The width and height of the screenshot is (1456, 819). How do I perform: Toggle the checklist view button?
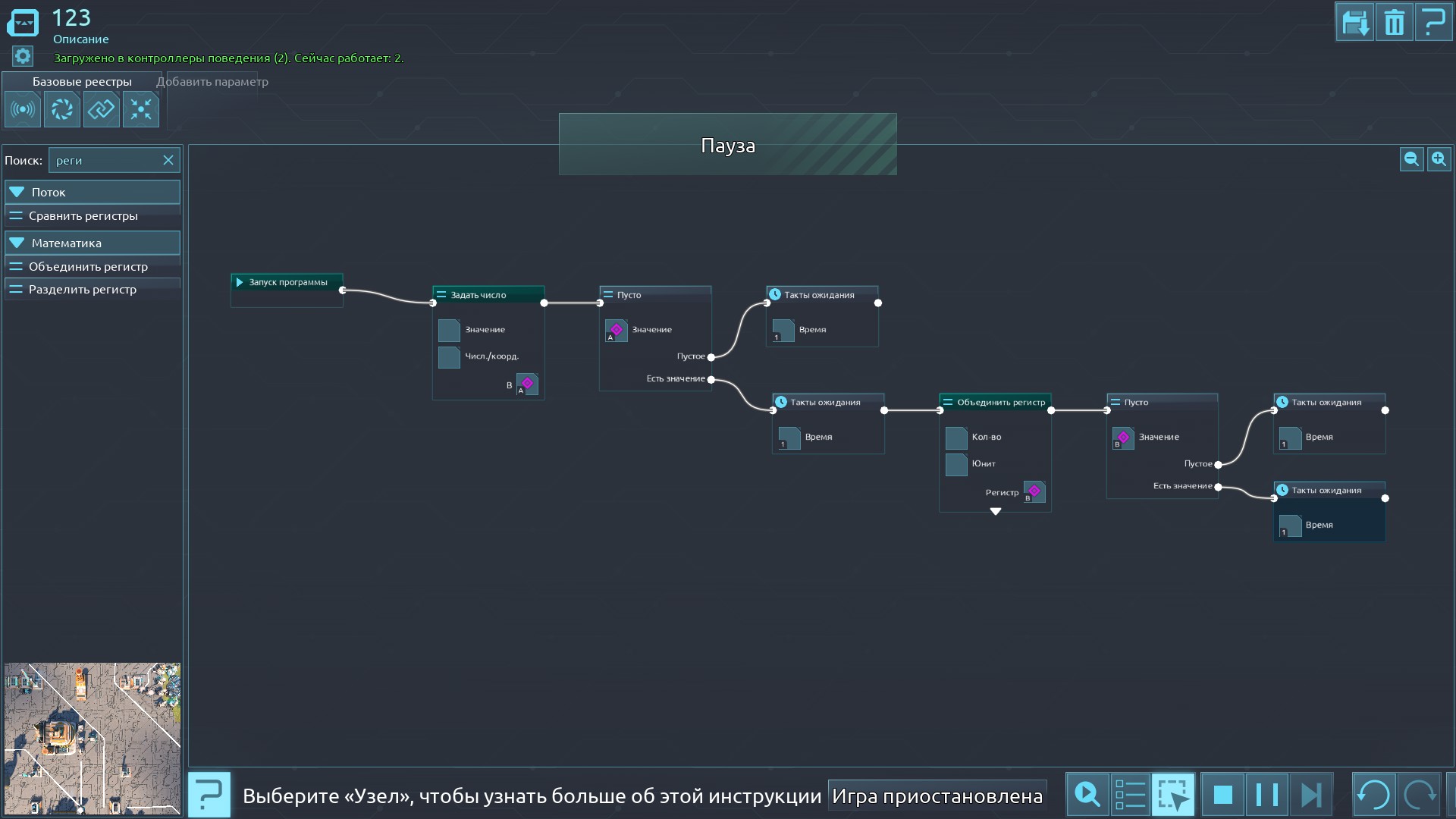[1130, 795]
